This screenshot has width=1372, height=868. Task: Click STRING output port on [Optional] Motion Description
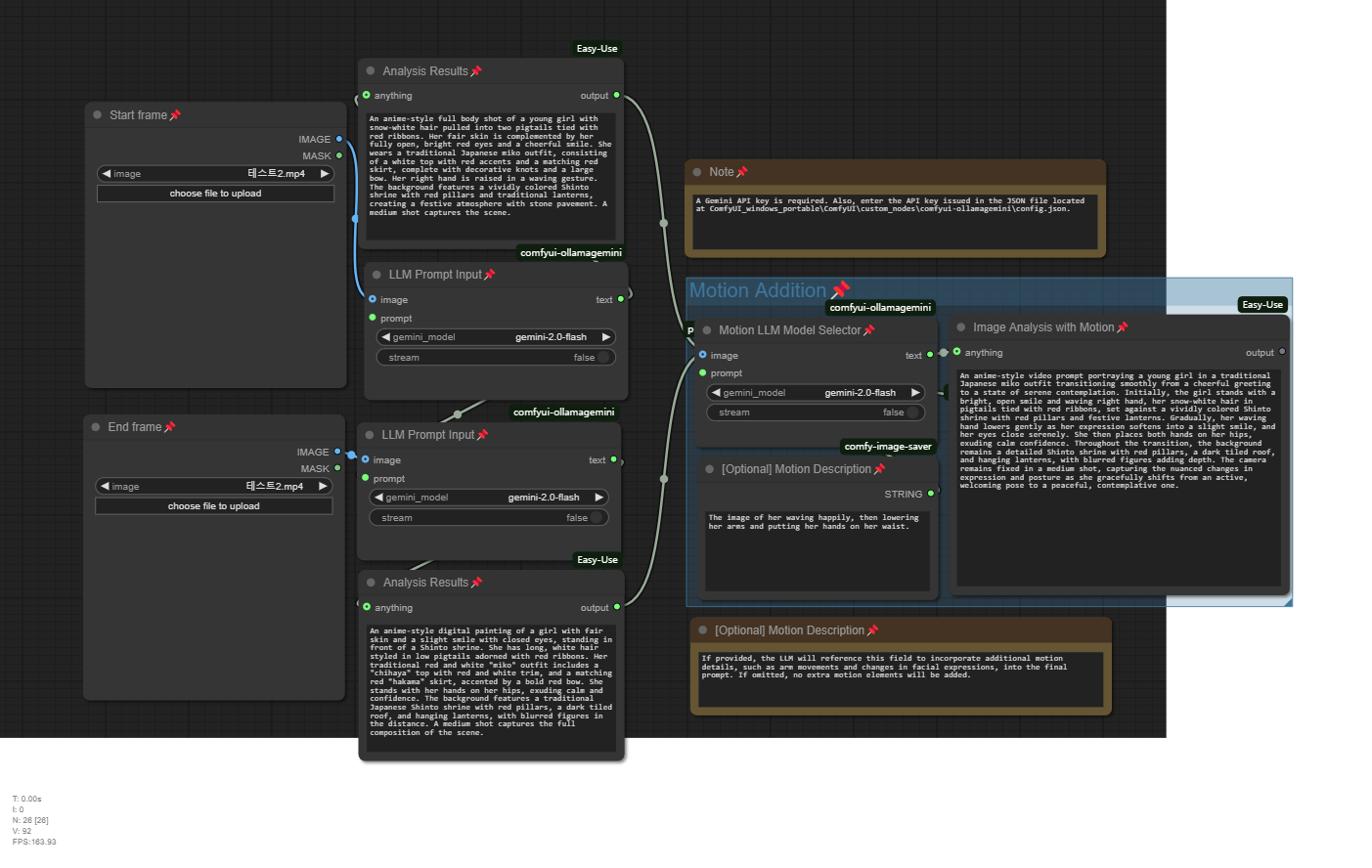click(x=930, y=494)
